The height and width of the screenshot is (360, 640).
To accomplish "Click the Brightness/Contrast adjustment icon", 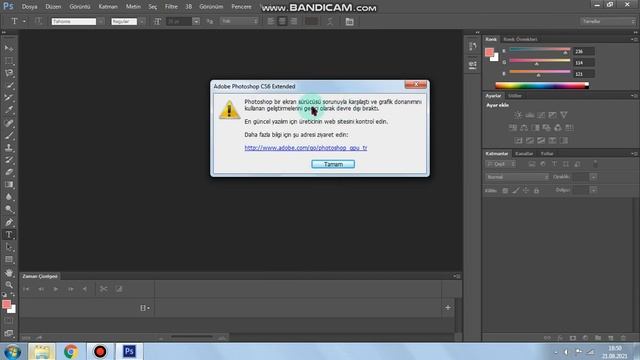I will (x=518, y=115).
